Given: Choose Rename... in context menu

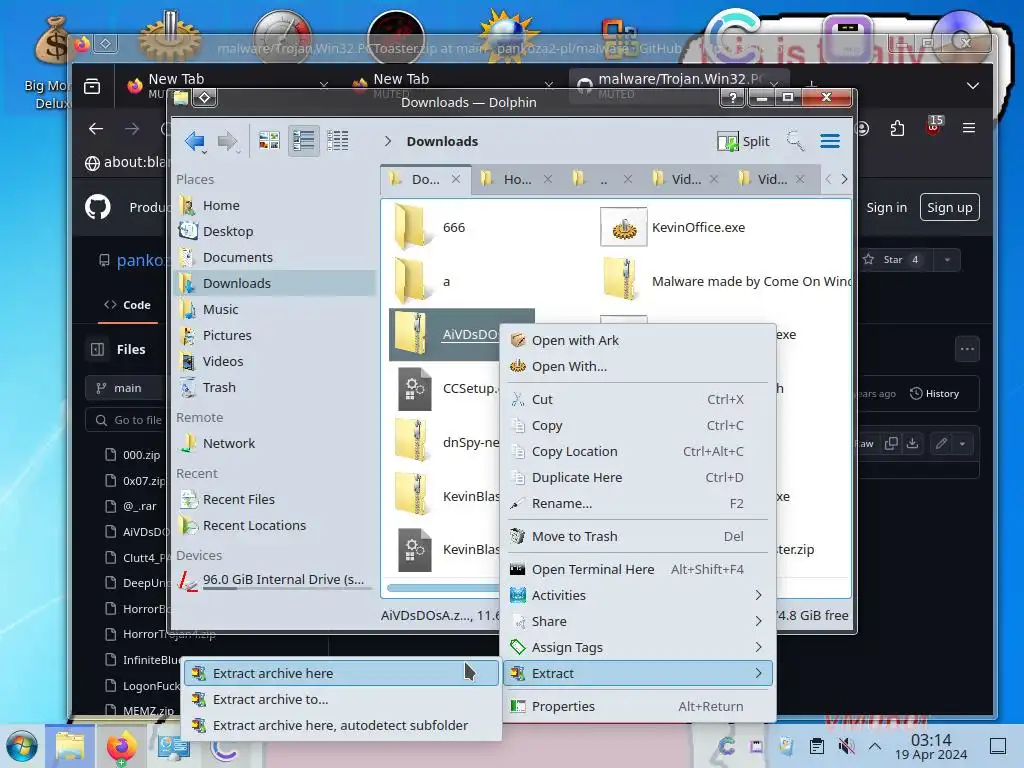Looking at the screenshot, I should (x=638, y=504).
